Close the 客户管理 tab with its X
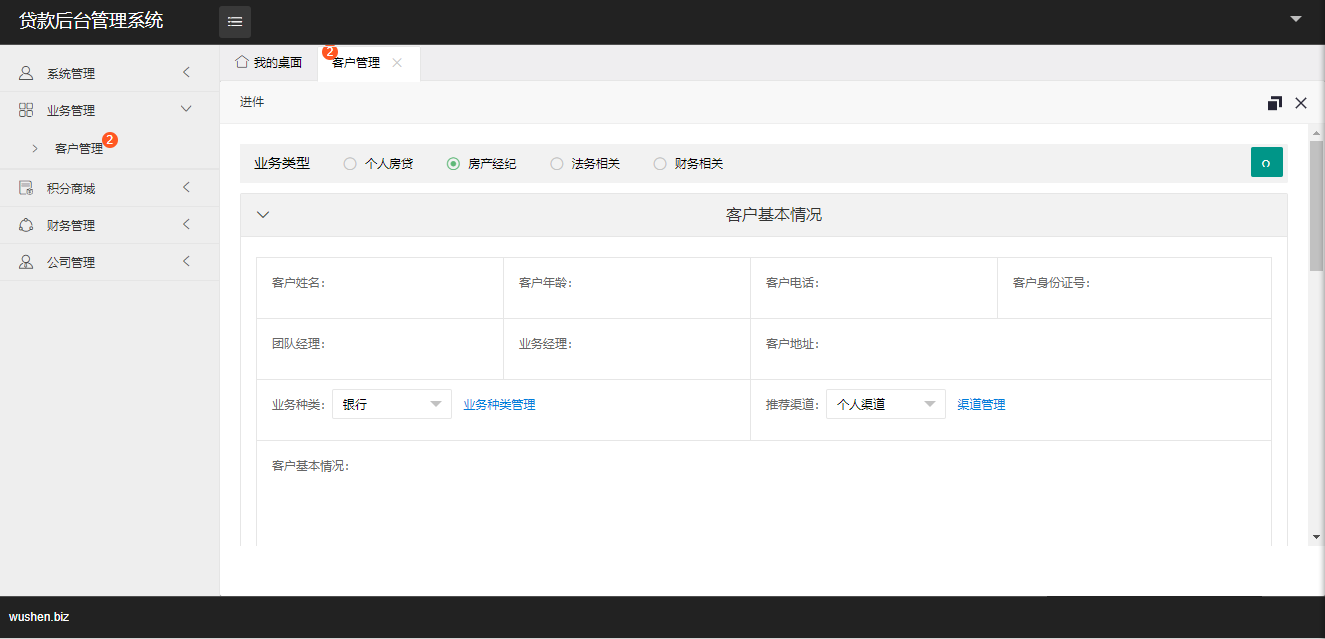Screen dimensions: 1325x639 397,63
